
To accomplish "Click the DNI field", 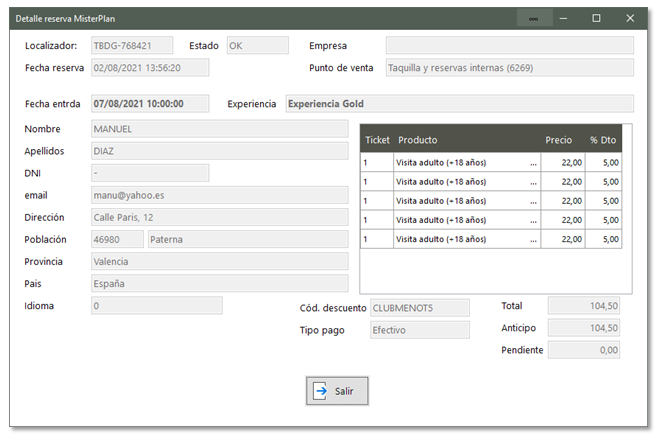I will 150,173.
